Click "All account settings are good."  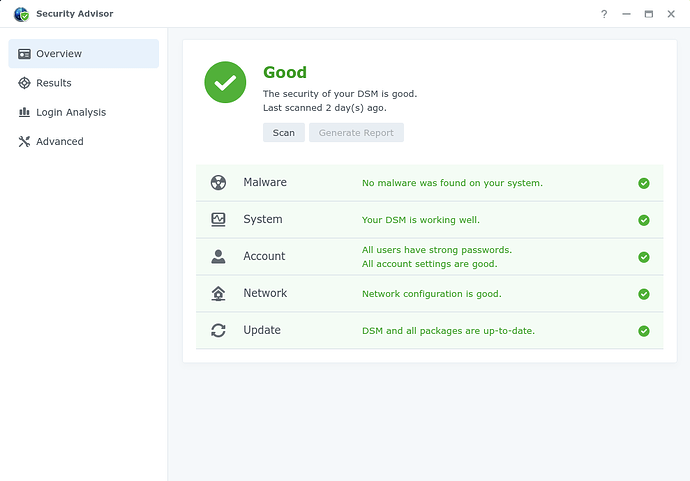point(429,264)
